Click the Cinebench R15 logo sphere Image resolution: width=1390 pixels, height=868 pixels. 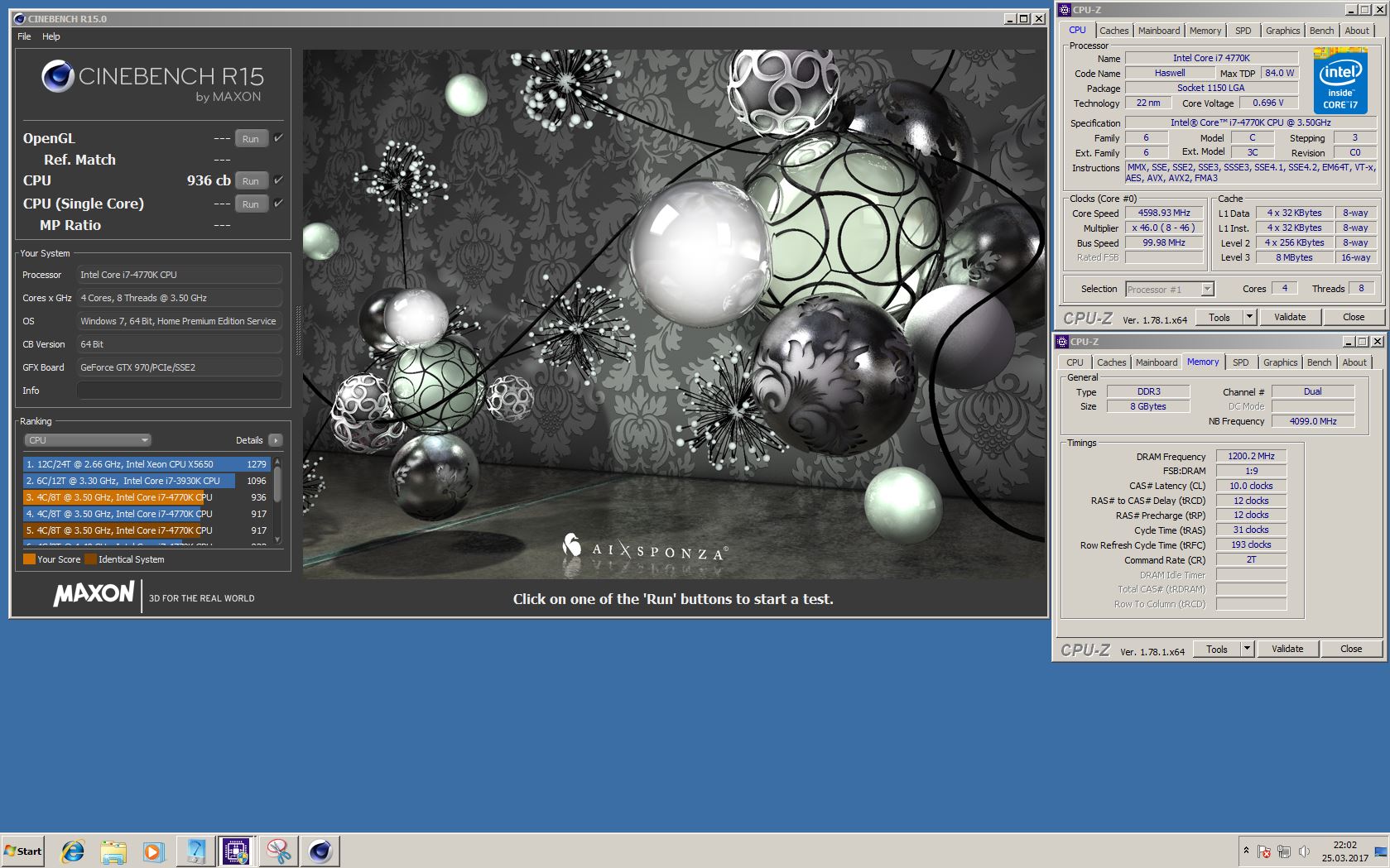58,76
